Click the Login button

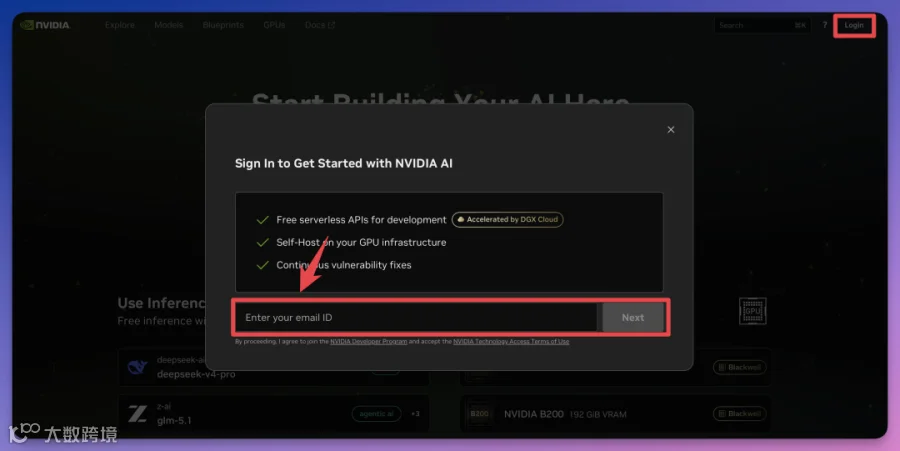tap(854, 25)
